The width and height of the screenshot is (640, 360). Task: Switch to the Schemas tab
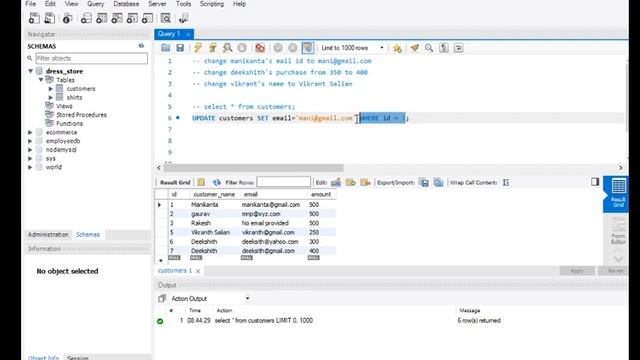(88, 235)
